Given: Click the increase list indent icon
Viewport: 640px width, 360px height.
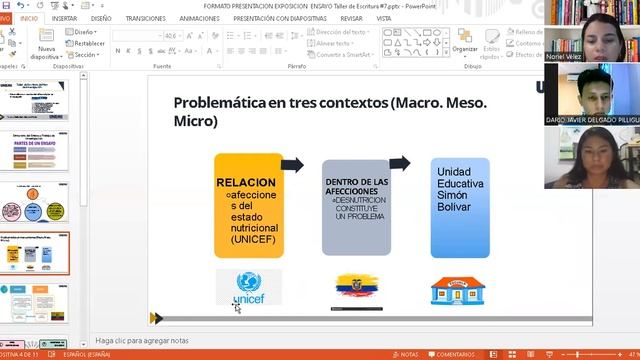Looking at the screenshot, I should 280,36.
